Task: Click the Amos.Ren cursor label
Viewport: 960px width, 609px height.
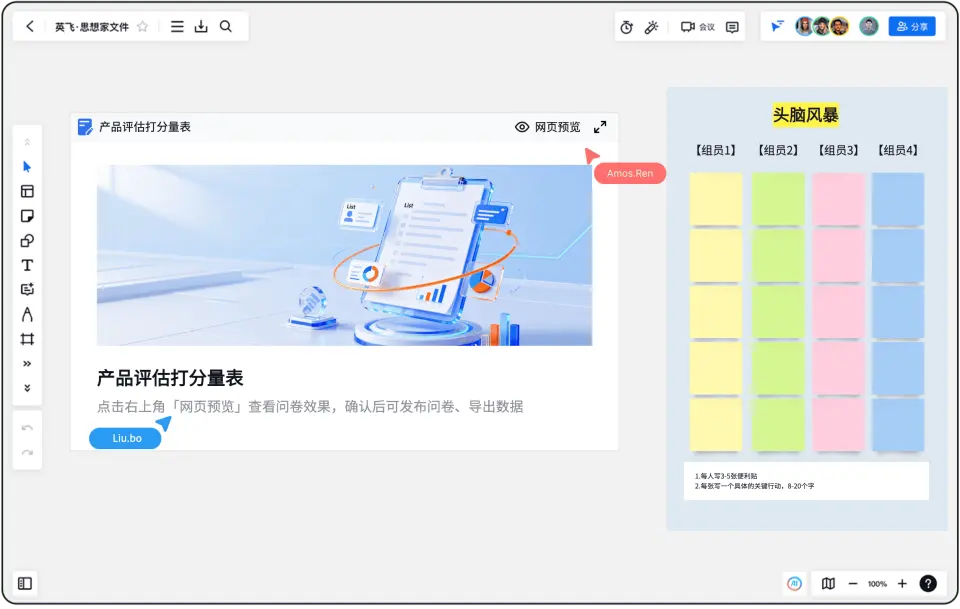Action: 629,173
